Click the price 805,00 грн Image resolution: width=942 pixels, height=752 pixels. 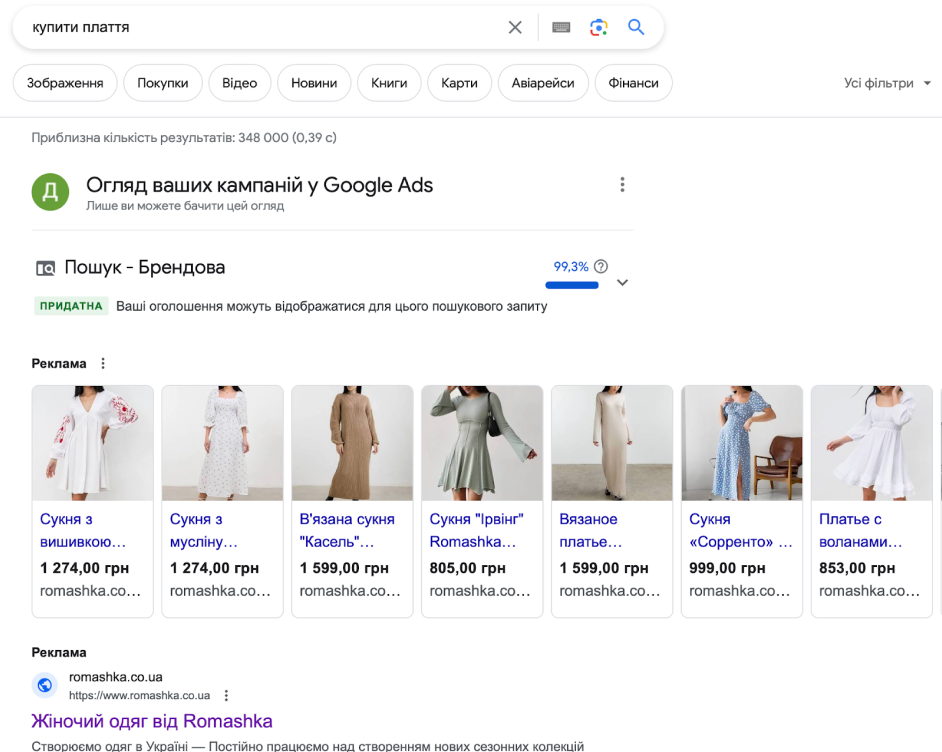tap(467, 568)
